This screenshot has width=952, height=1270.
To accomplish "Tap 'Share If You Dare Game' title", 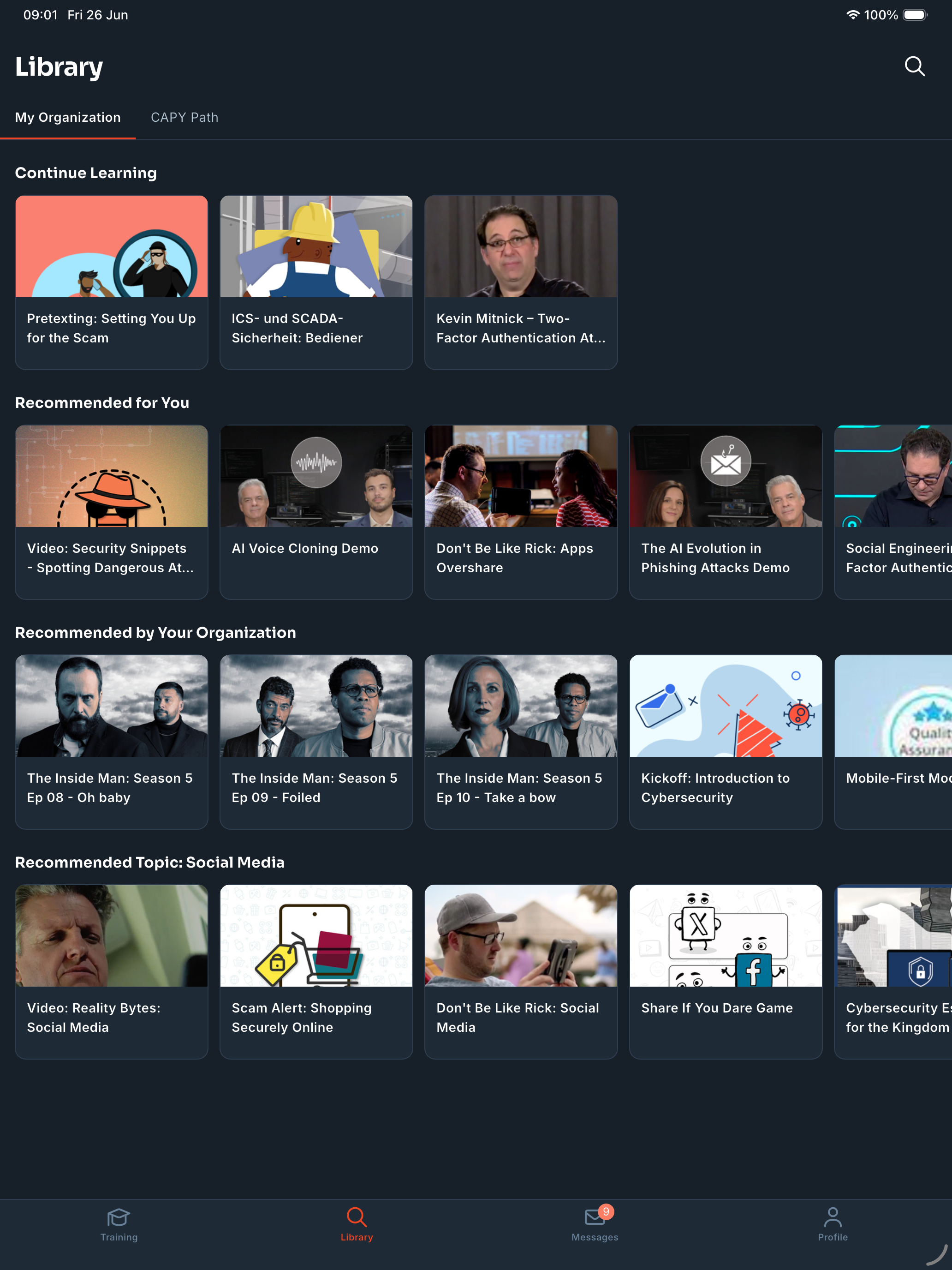I will pyautogui.click(x=717, y=1007).
